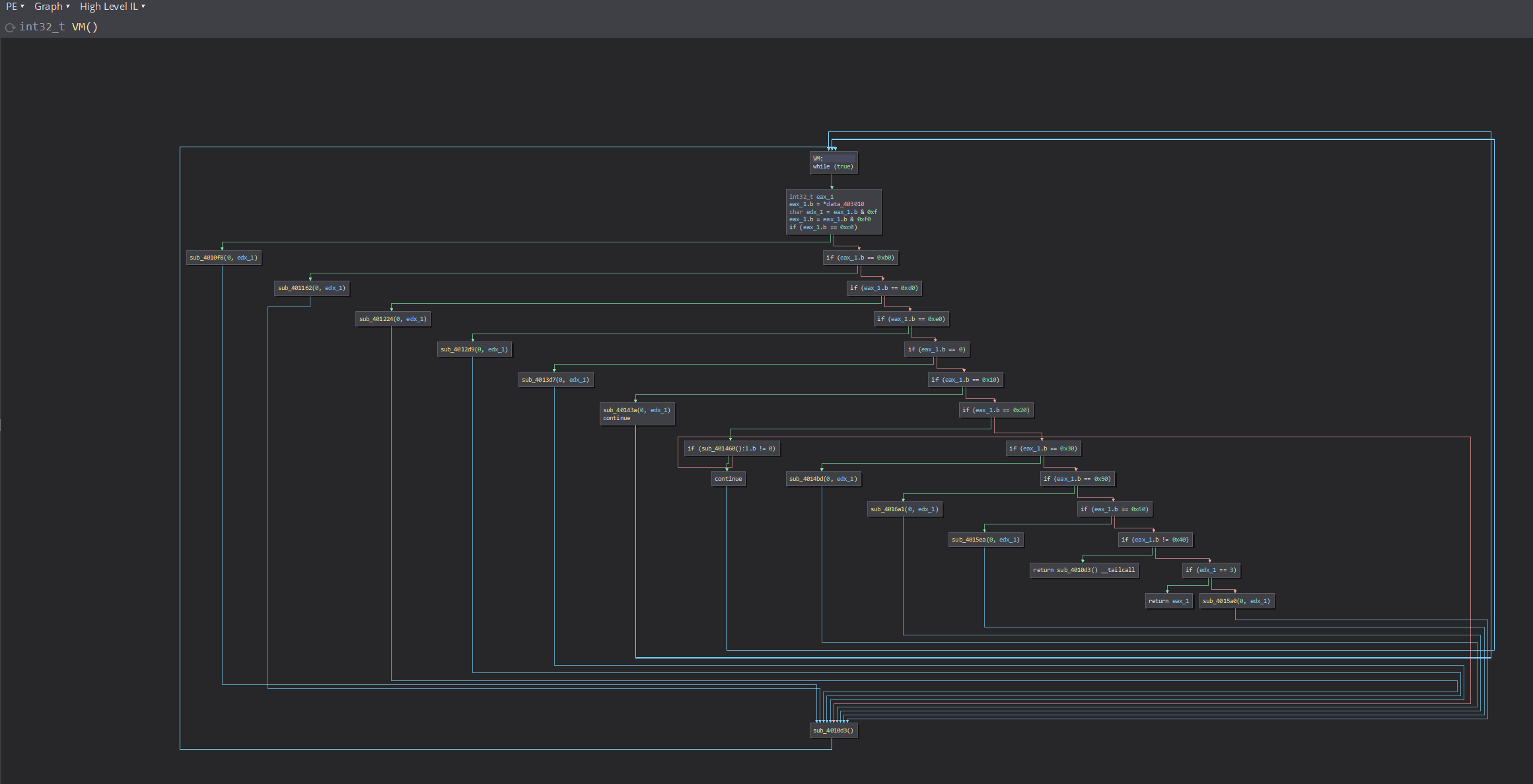Open the Graph layout dropdown

pyautogui.click(x=49, y=7)
